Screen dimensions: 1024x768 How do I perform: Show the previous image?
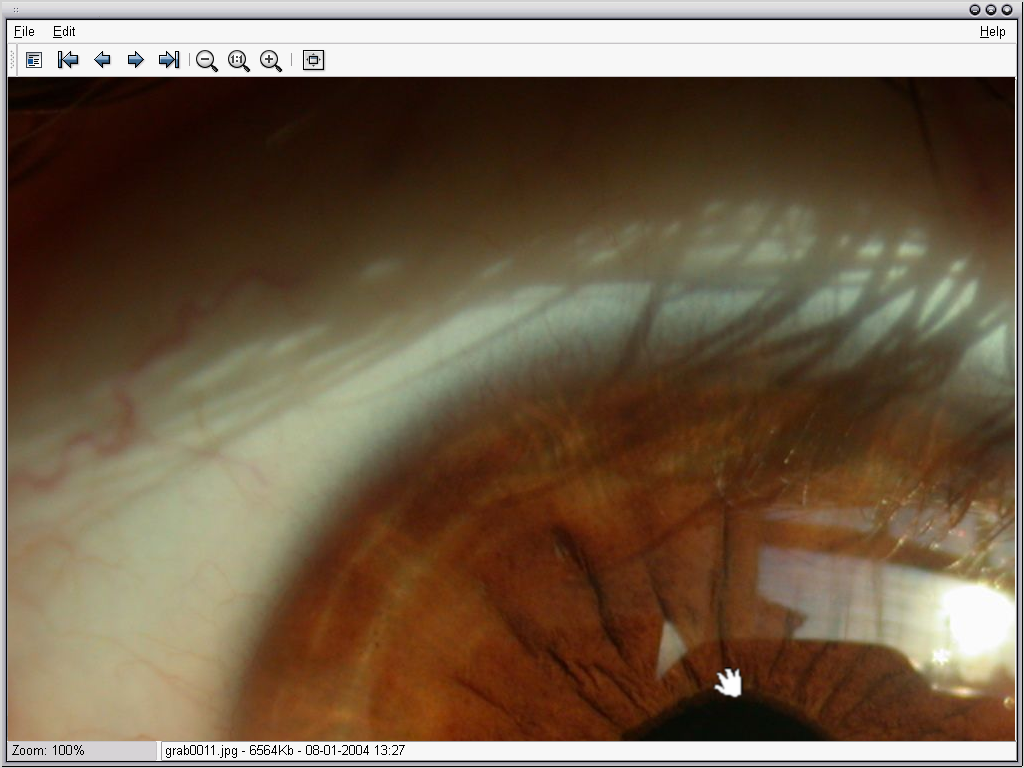(102, 60)
